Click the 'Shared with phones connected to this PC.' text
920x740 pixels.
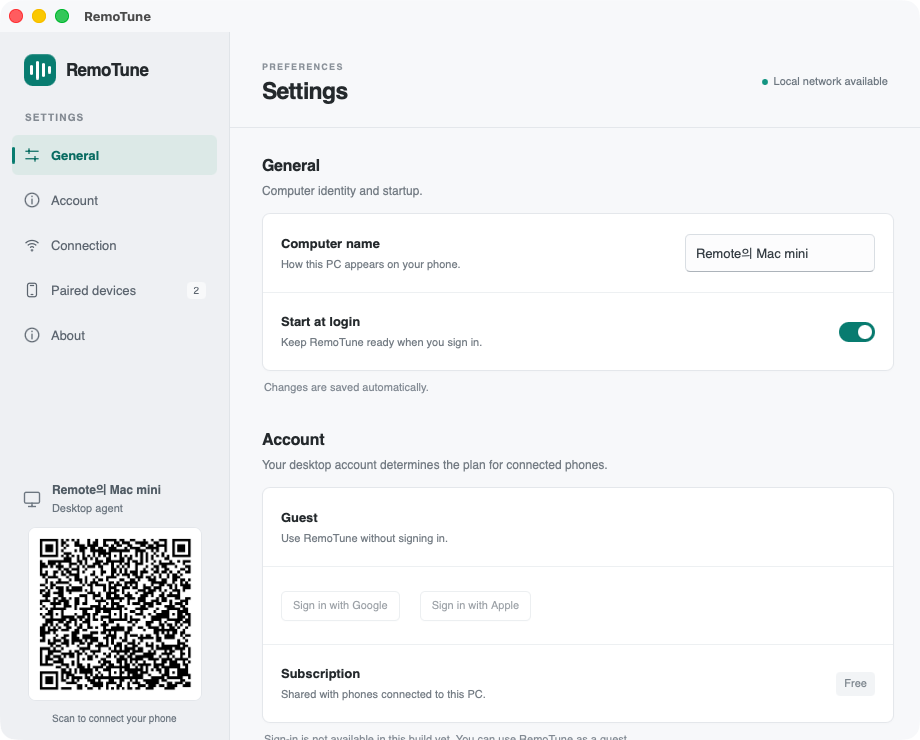383,694
